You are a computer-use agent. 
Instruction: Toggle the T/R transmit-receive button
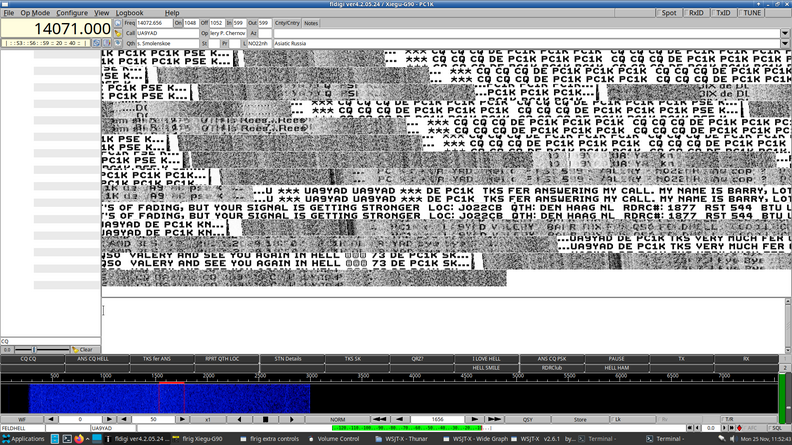click(748, 419)
